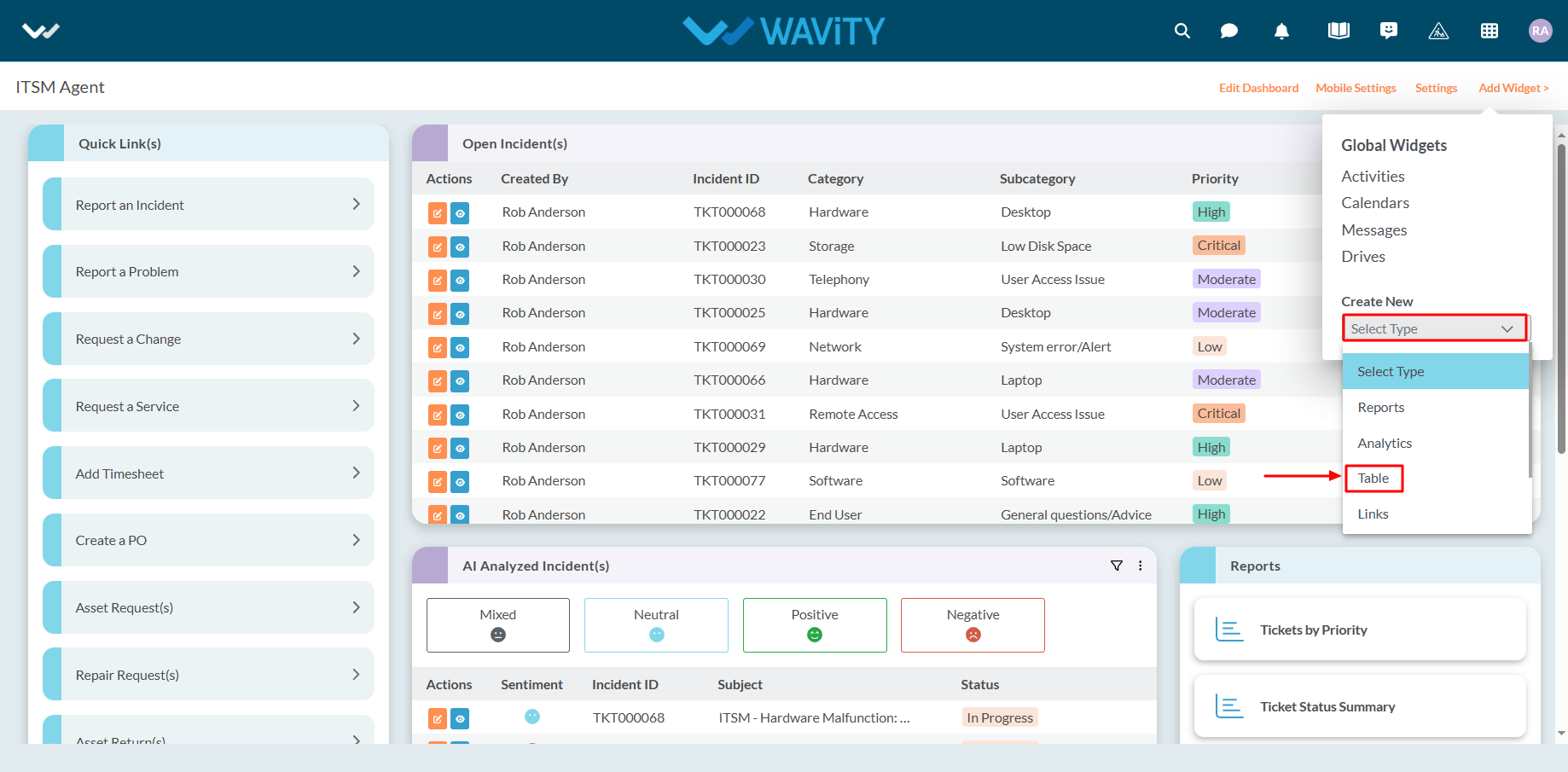Expand Repair Request(s) chevron
The image size is (1568, 772).
pyautogui.click(x=357, y=674)
